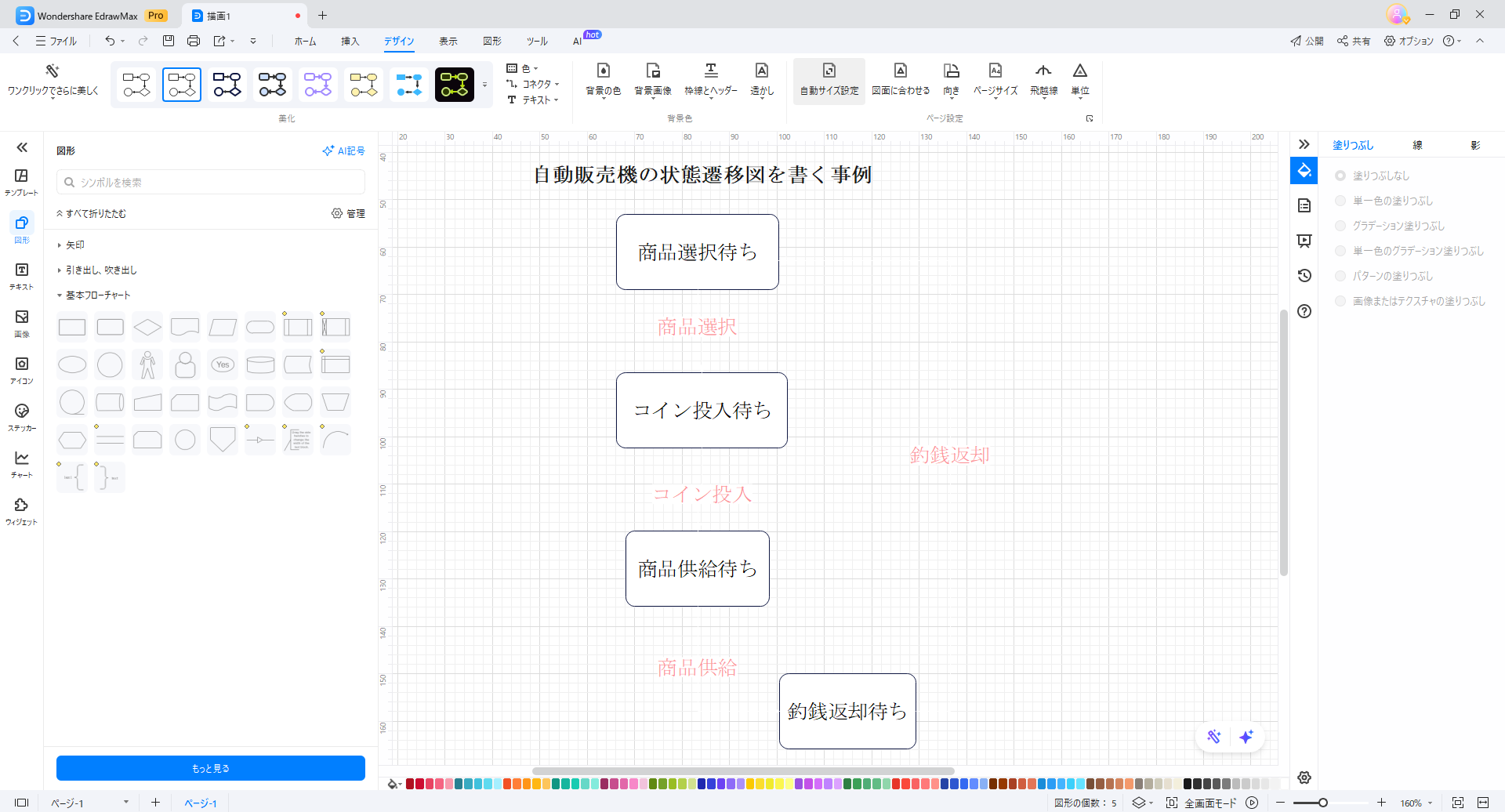This screenshot has width=1505, height=812.
Task: Open Widget (ウィジェット) sidebar panel
Action: pos(22,511)
